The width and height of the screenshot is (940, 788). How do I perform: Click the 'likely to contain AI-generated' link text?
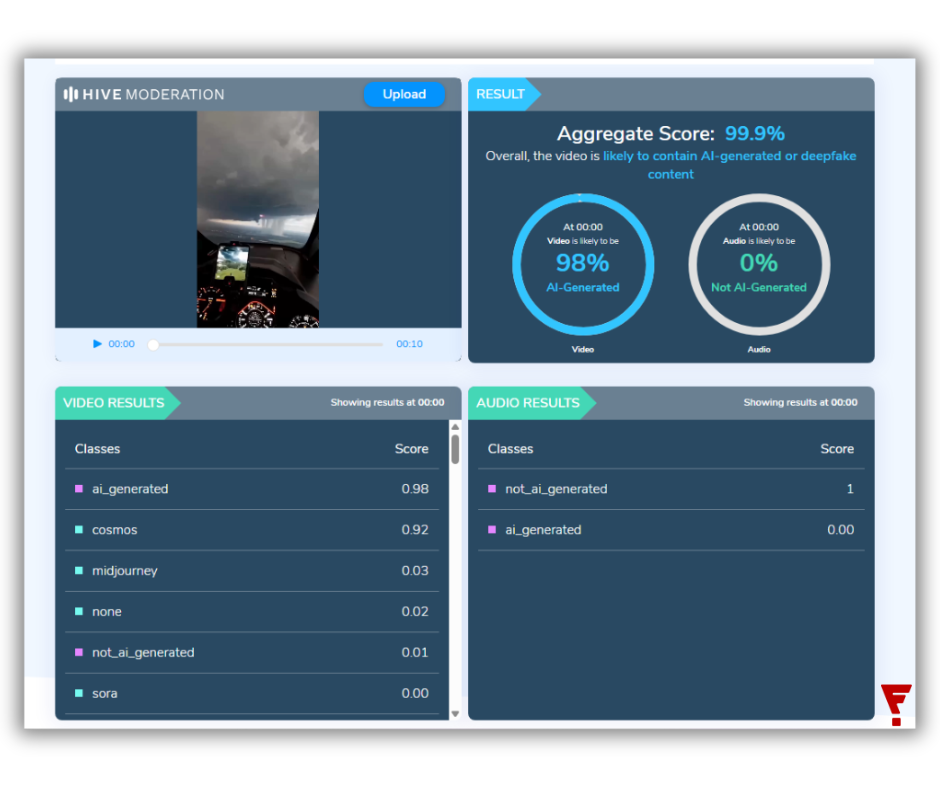tap(729, 156)
